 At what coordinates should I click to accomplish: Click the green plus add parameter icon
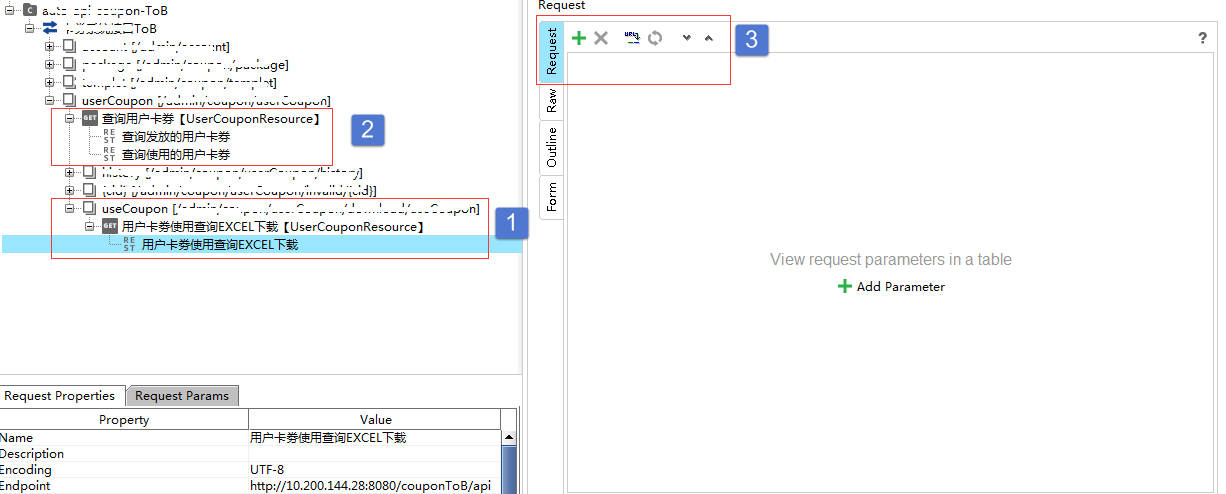click(579, 38)
